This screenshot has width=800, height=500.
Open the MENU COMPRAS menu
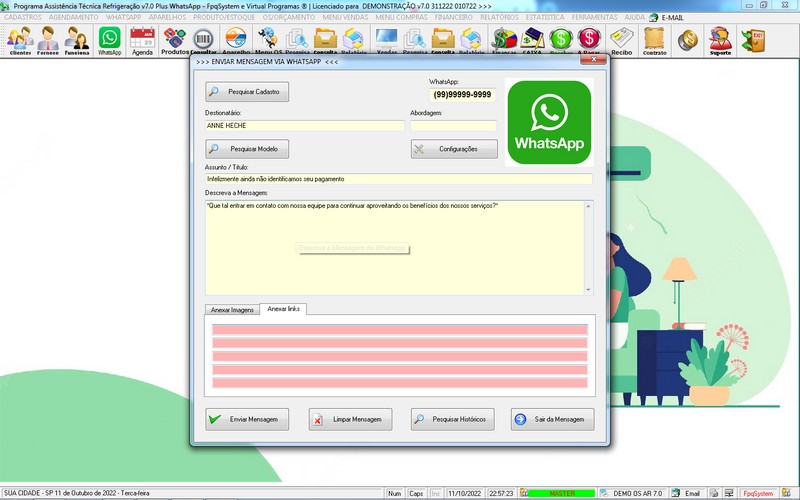tap(402, 17)
